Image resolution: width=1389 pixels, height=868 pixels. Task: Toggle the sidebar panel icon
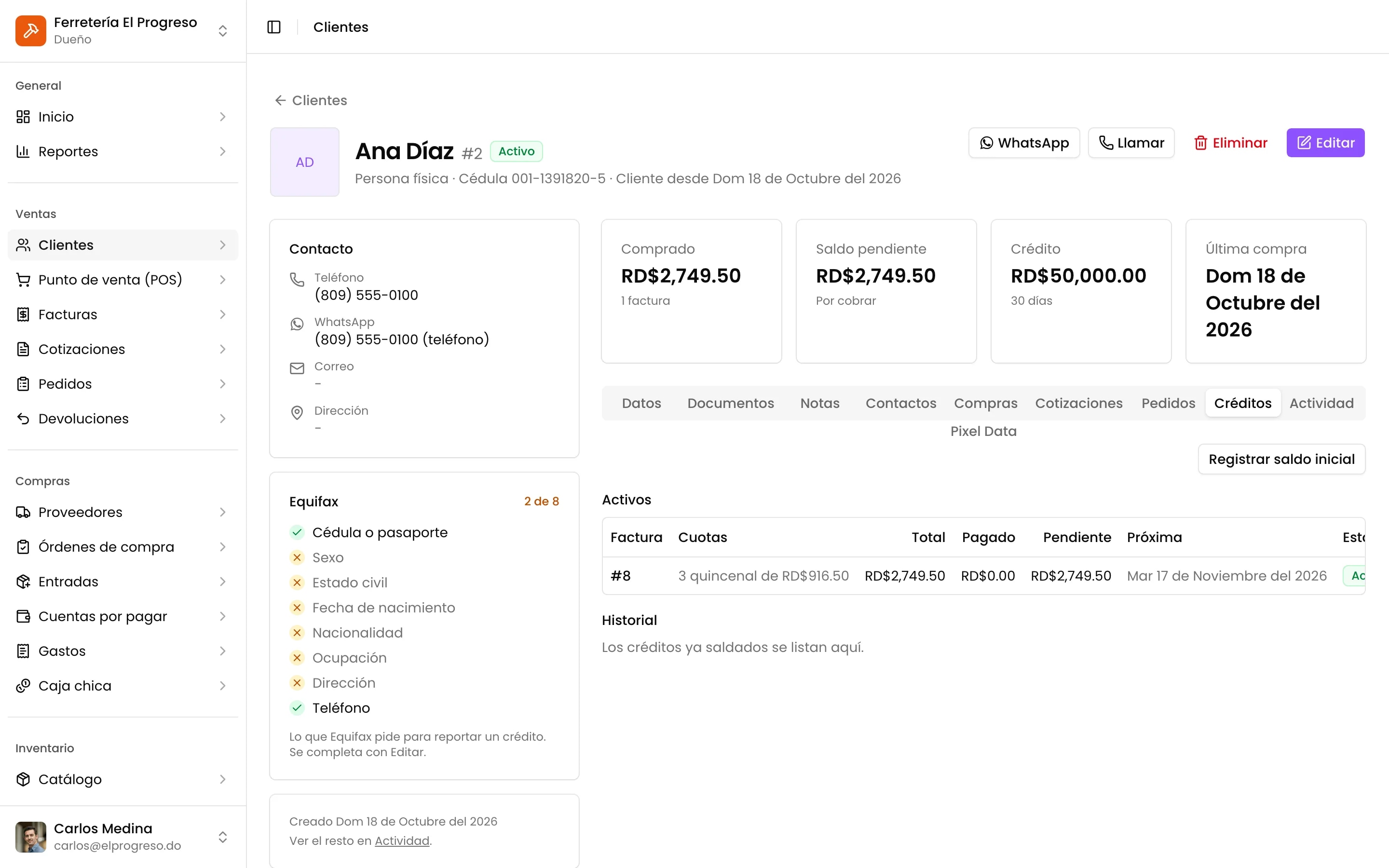coord(274,27)
